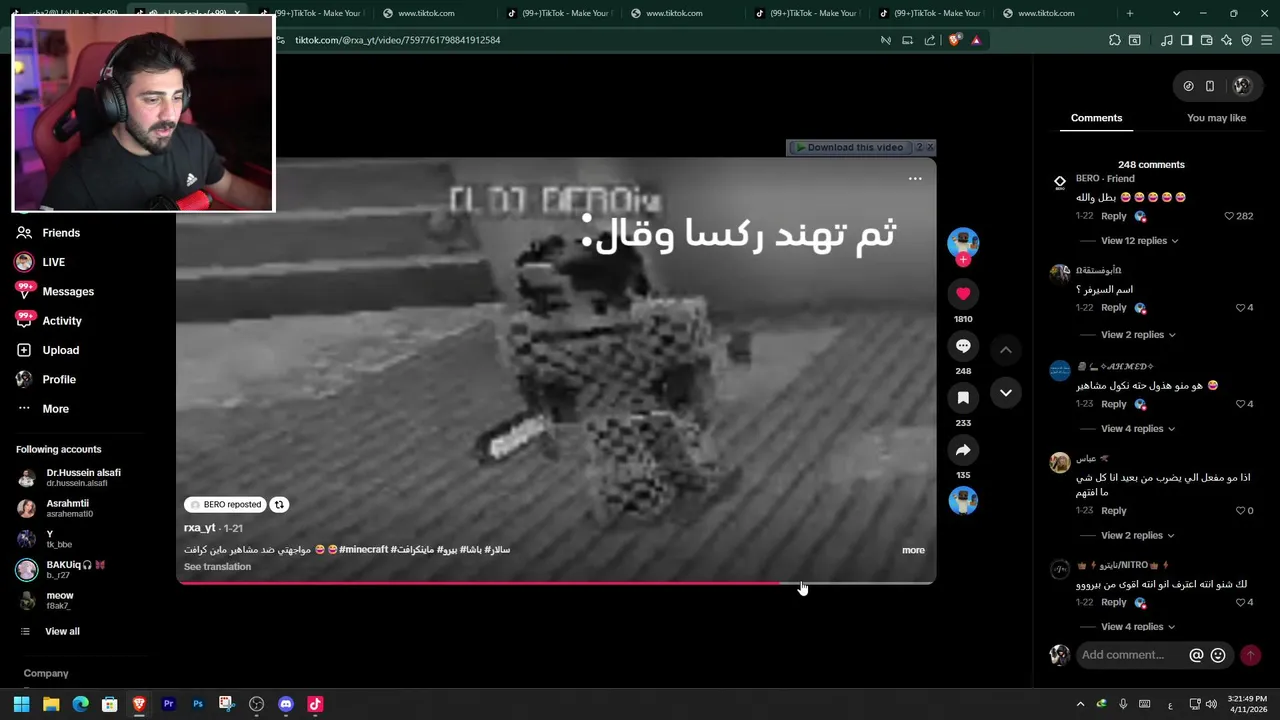Follow the creator via the red plus badge
The height and width of the screenshot is (720, 1280).
tap(963, 260)
